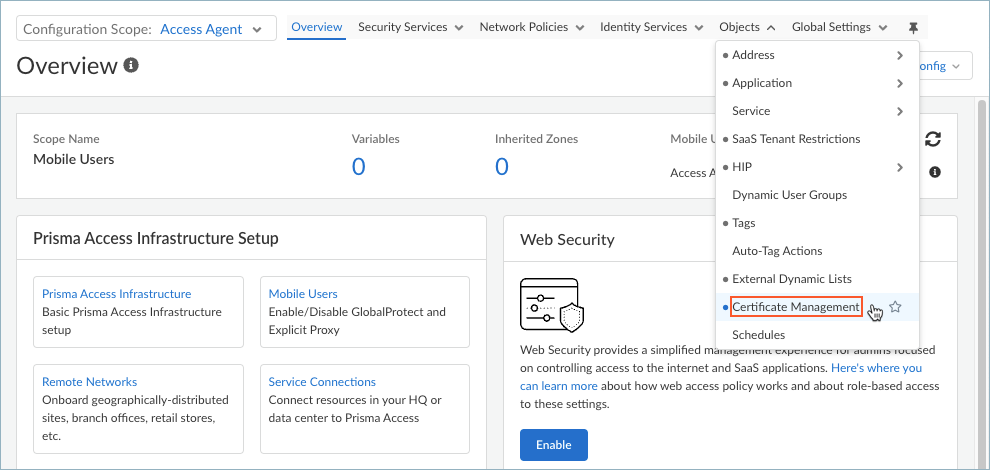Click the pin icon in navigation bar
This screenshot has width=990, height=470.
[x=913, y=28]
